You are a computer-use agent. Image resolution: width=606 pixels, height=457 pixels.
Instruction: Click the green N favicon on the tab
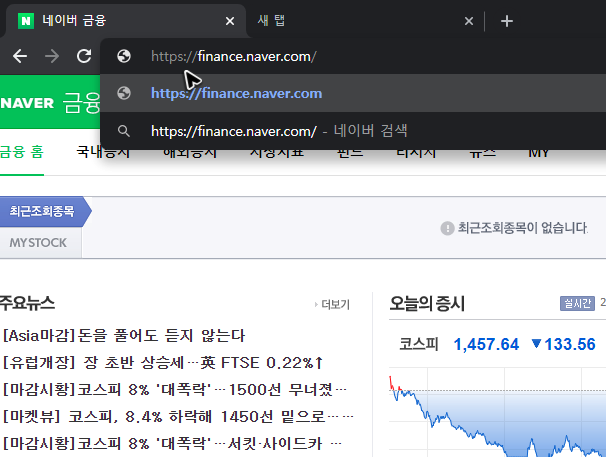click(26, 21)
